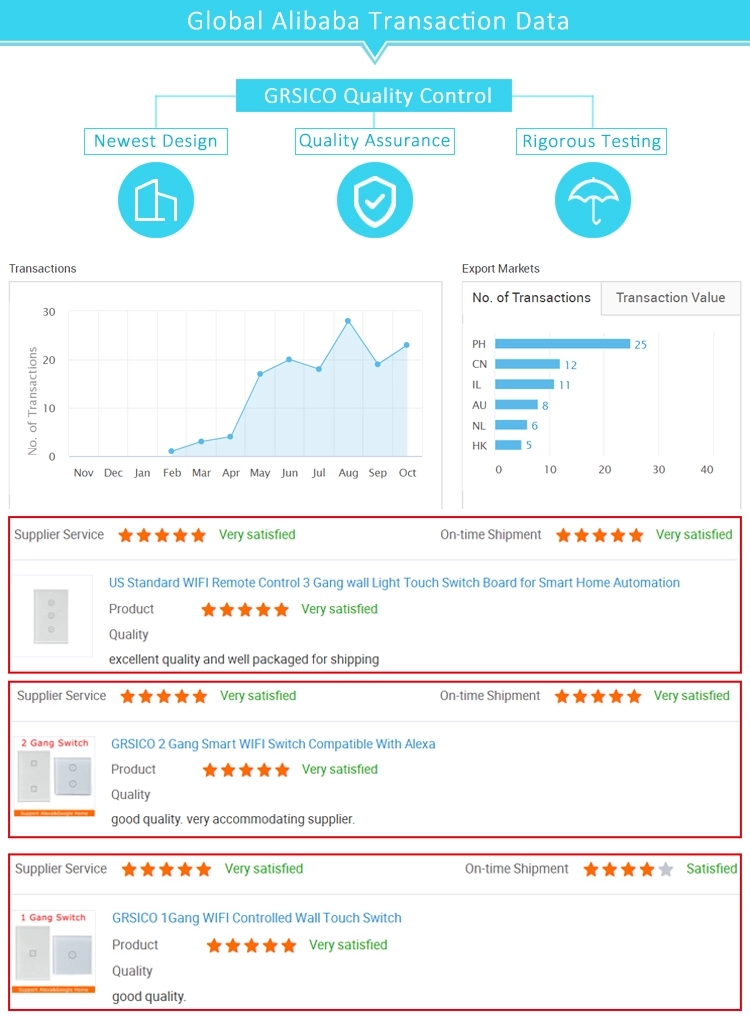The width and height of the screenshot is (750, 1028).
Task: Open GRSICO 2 Gang Smart WIFI Switch link
Action: tap(273, 744)
